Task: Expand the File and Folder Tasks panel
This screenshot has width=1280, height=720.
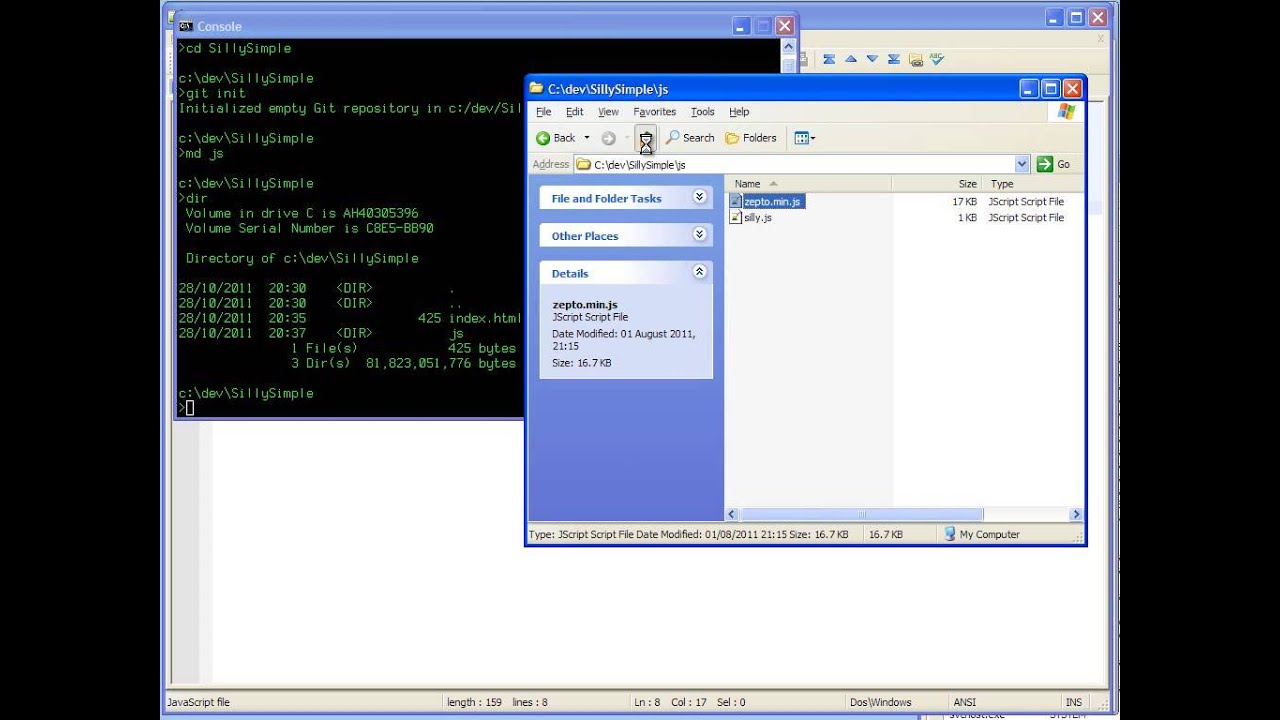Action: click(x=699, y=197)
